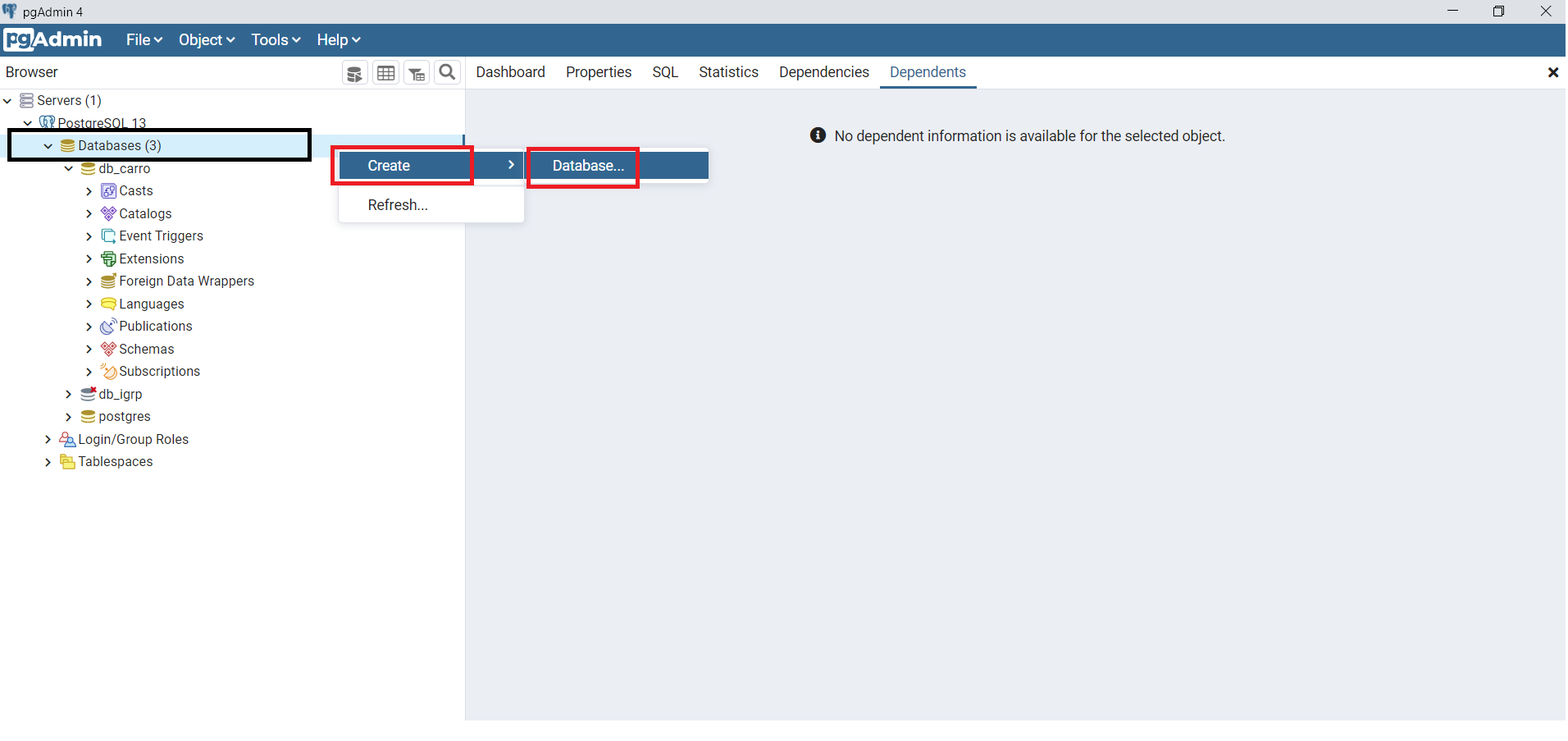The width and height of the screenshot is (1568, 741).
Task: Select the Foreign Data Wrappers tree label
Action: click(x=187, y=281)
